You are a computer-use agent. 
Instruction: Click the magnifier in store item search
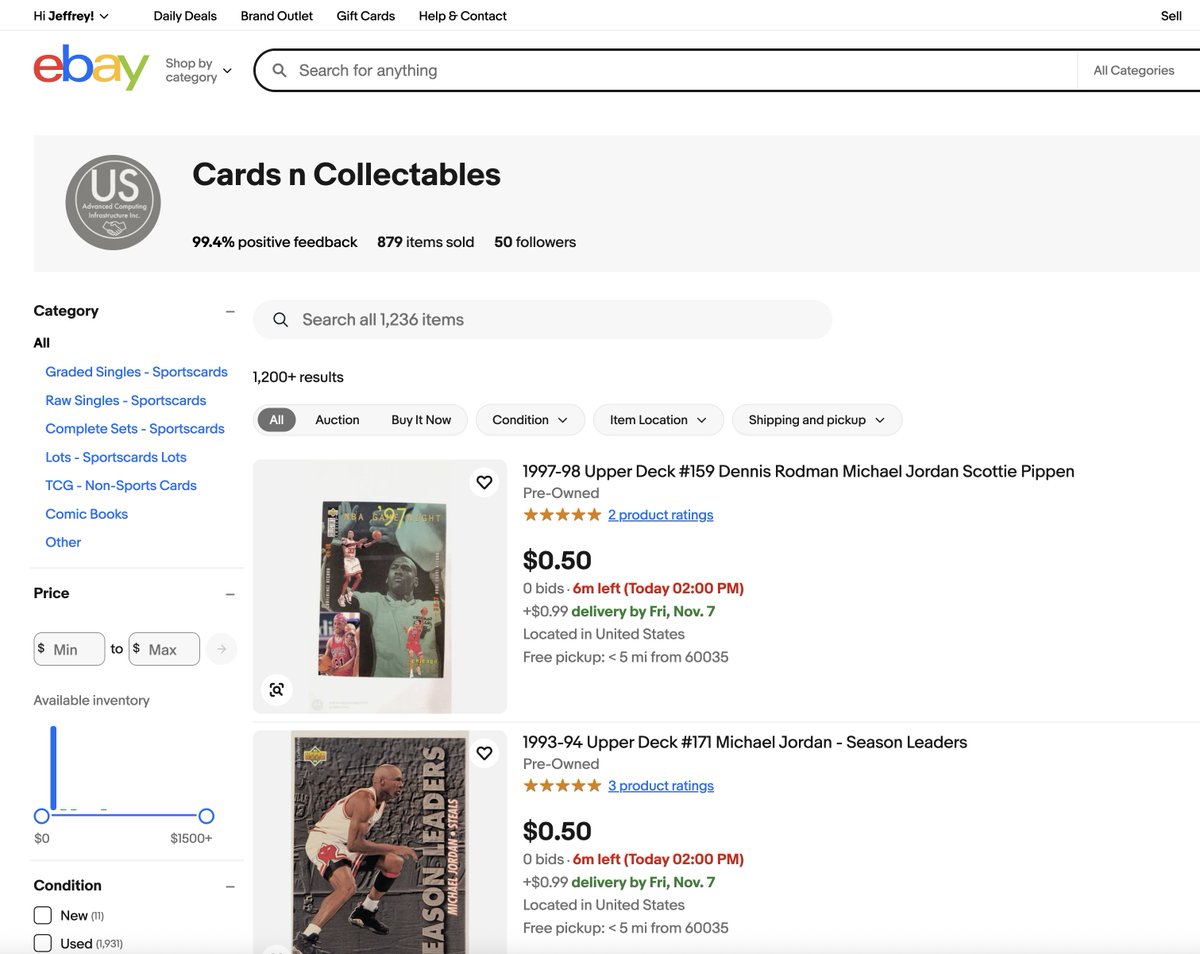tap(282, 320)
